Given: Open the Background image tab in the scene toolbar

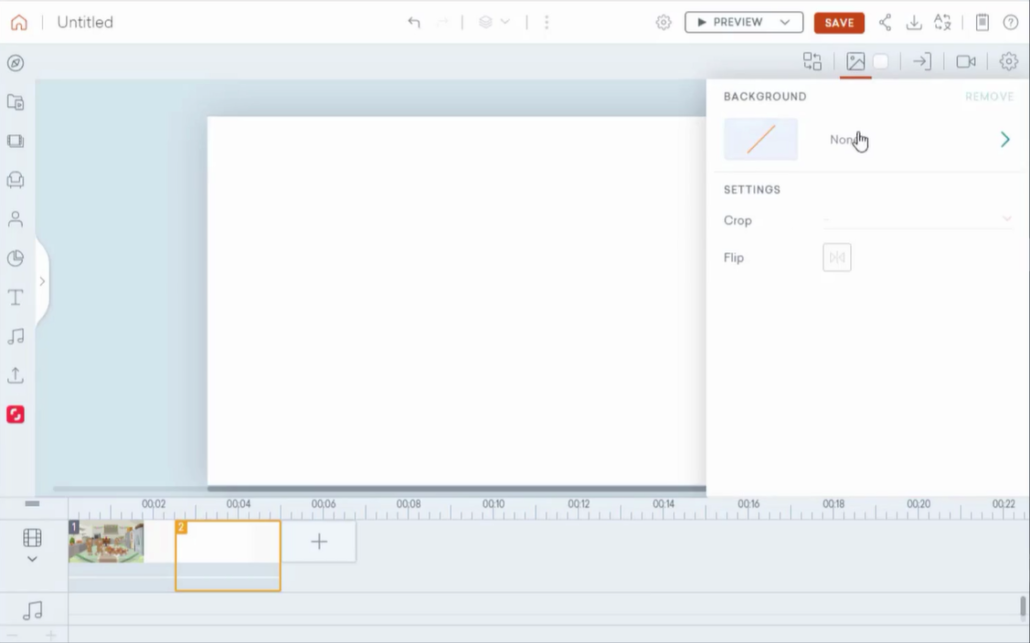Looking at the screenshot, I should tap(856, 61).
